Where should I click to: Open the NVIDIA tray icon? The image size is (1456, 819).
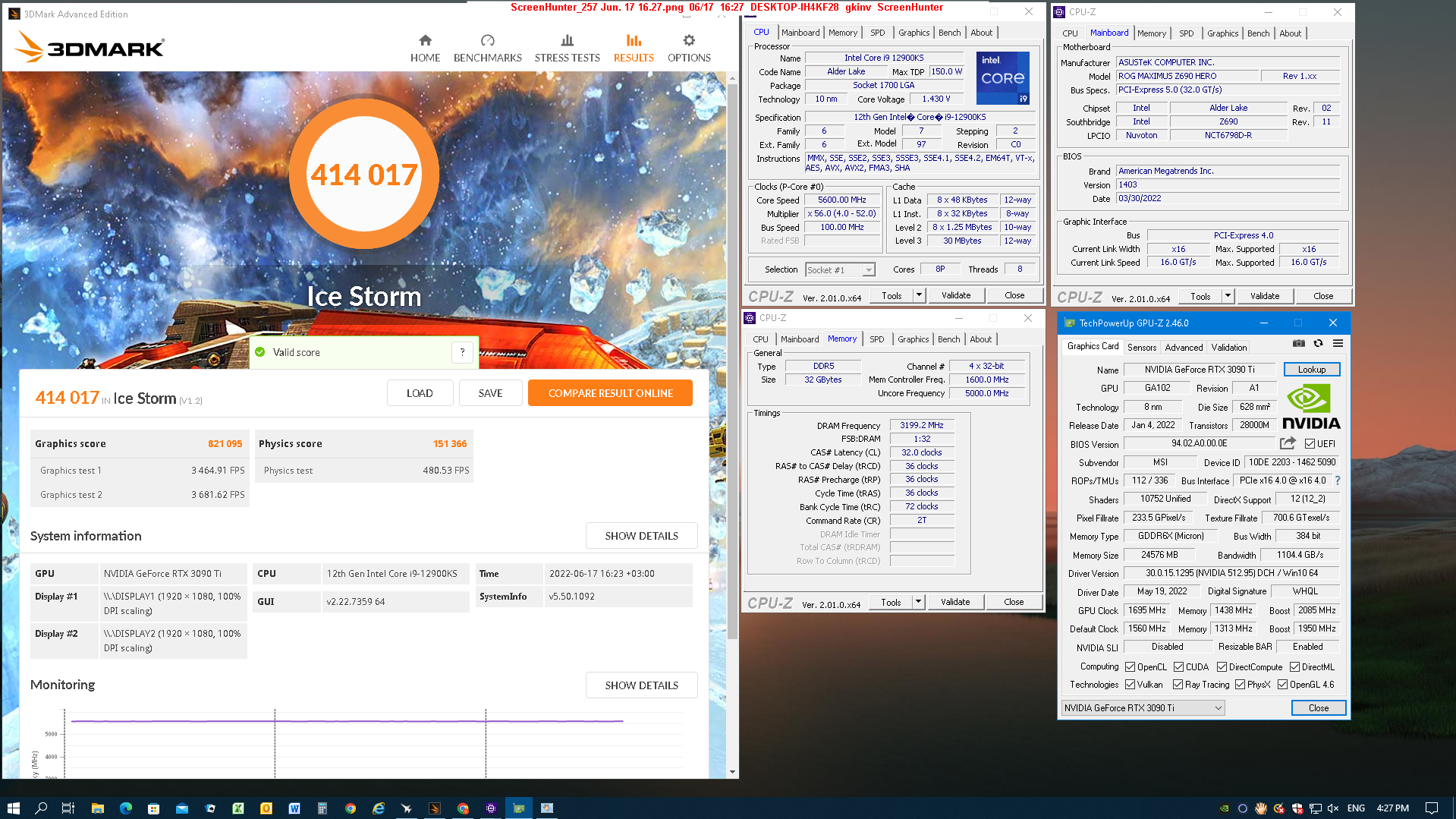[x=1224, y=808]
